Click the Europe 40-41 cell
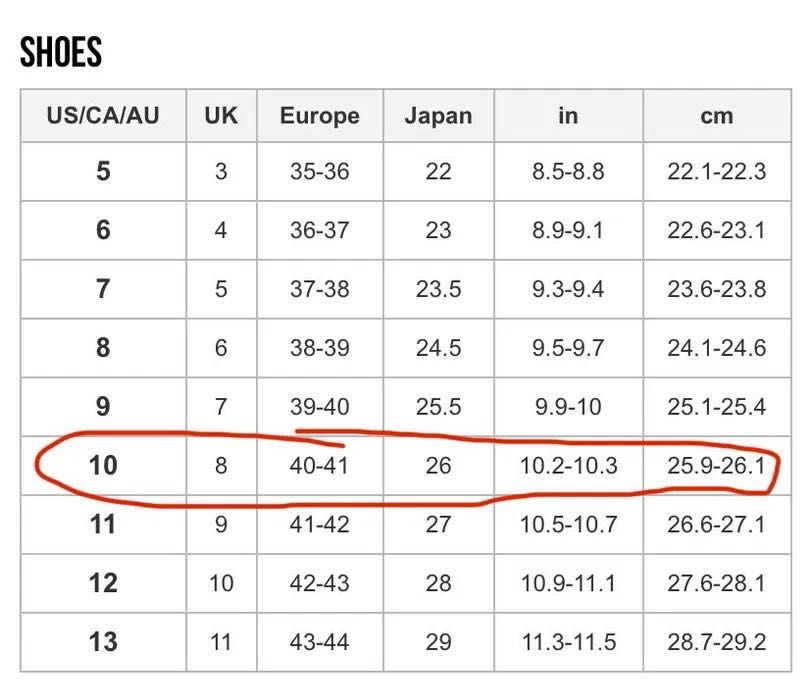812x699 pixels. point(319,465)
